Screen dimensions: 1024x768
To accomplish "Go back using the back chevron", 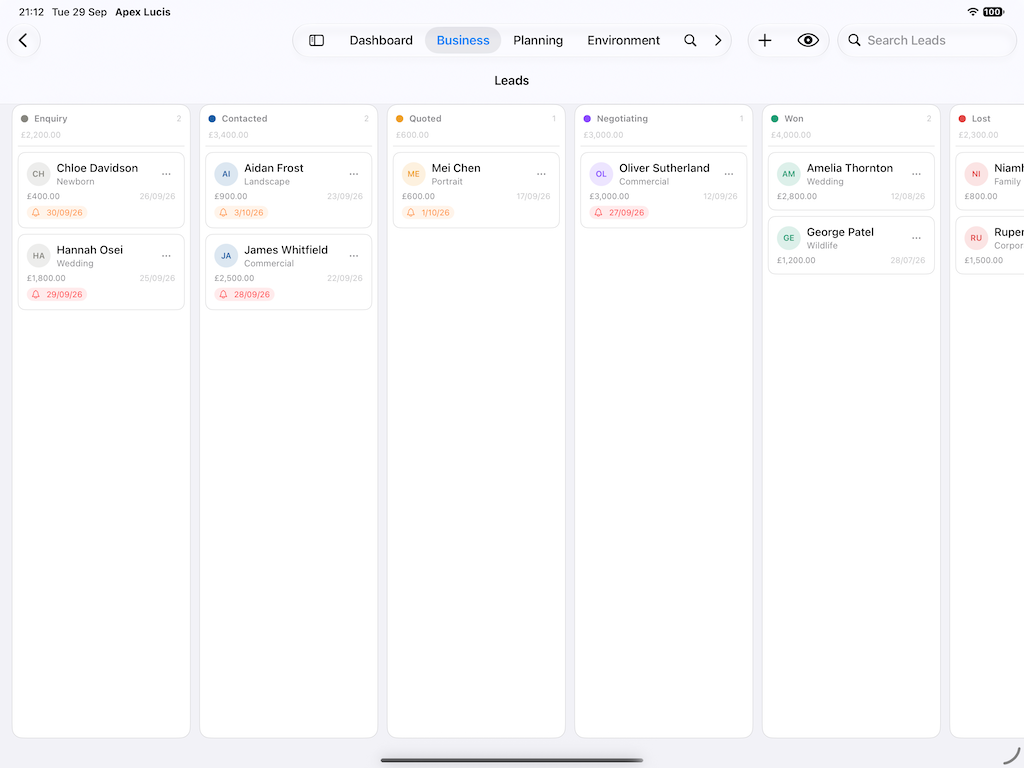I will tap(24, 40).
